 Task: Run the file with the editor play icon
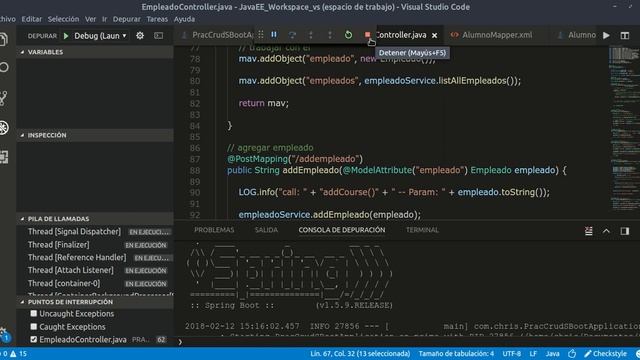(606, 36)
